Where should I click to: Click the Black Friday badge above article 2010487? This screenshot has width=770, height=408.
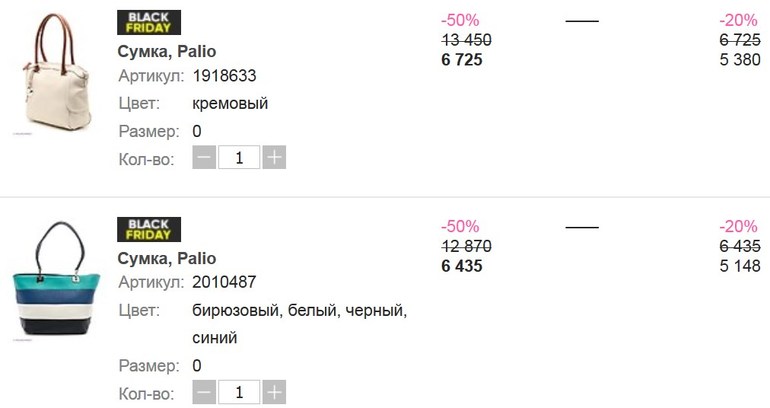coord(149,229)
